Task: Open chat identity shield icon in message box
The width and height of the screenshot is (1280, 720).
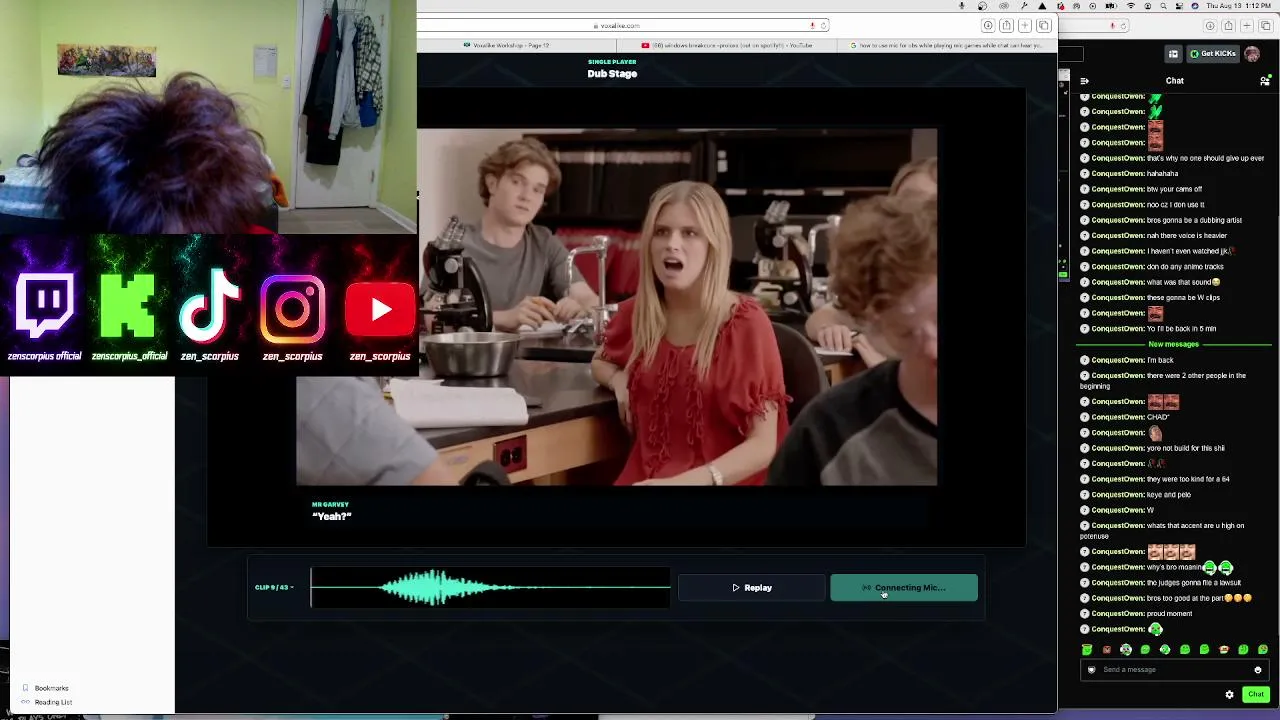Action: point(1092,670)
